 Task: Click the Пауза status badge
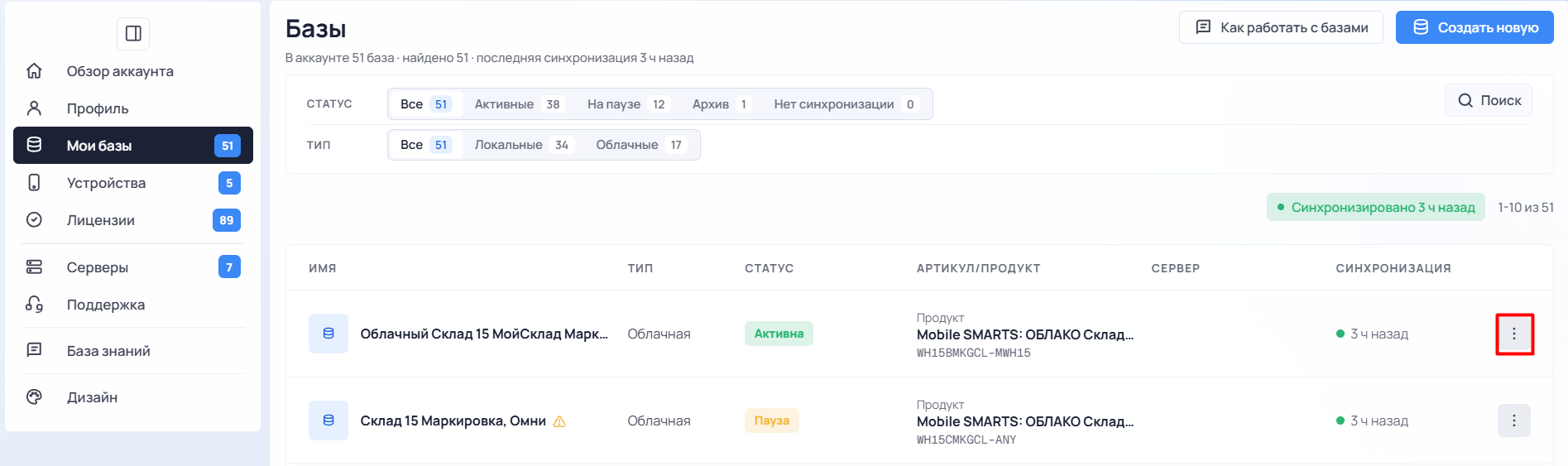771,420
